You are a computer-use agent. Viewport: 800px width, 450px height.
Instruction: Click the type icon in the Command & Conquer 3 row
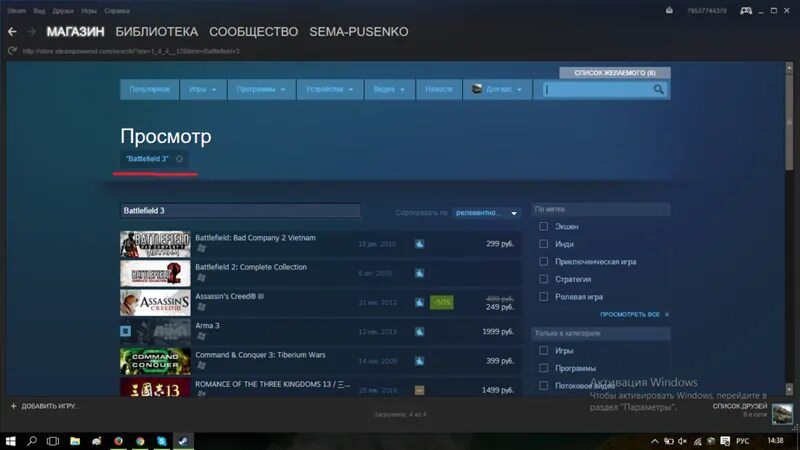[419, 361]
